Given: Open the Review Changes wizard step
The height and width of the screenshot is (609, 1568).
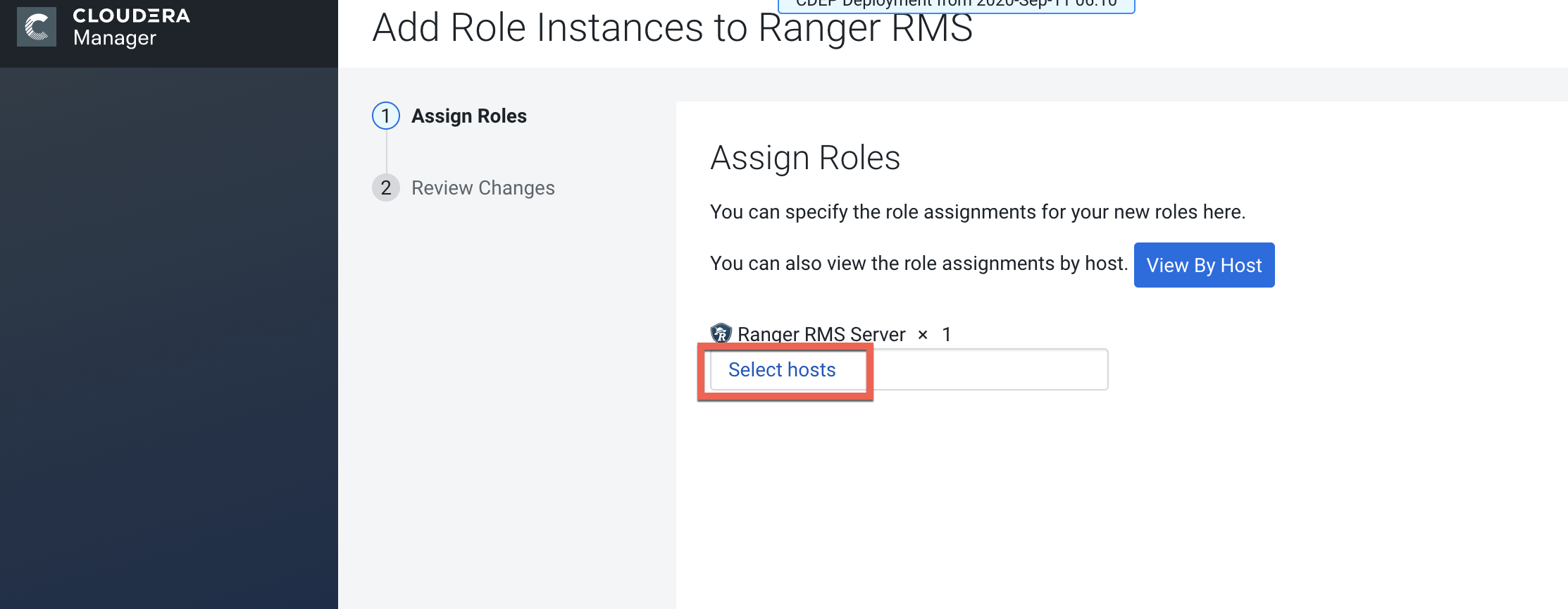Looking at the screenshot, I should tap(483, 188).
